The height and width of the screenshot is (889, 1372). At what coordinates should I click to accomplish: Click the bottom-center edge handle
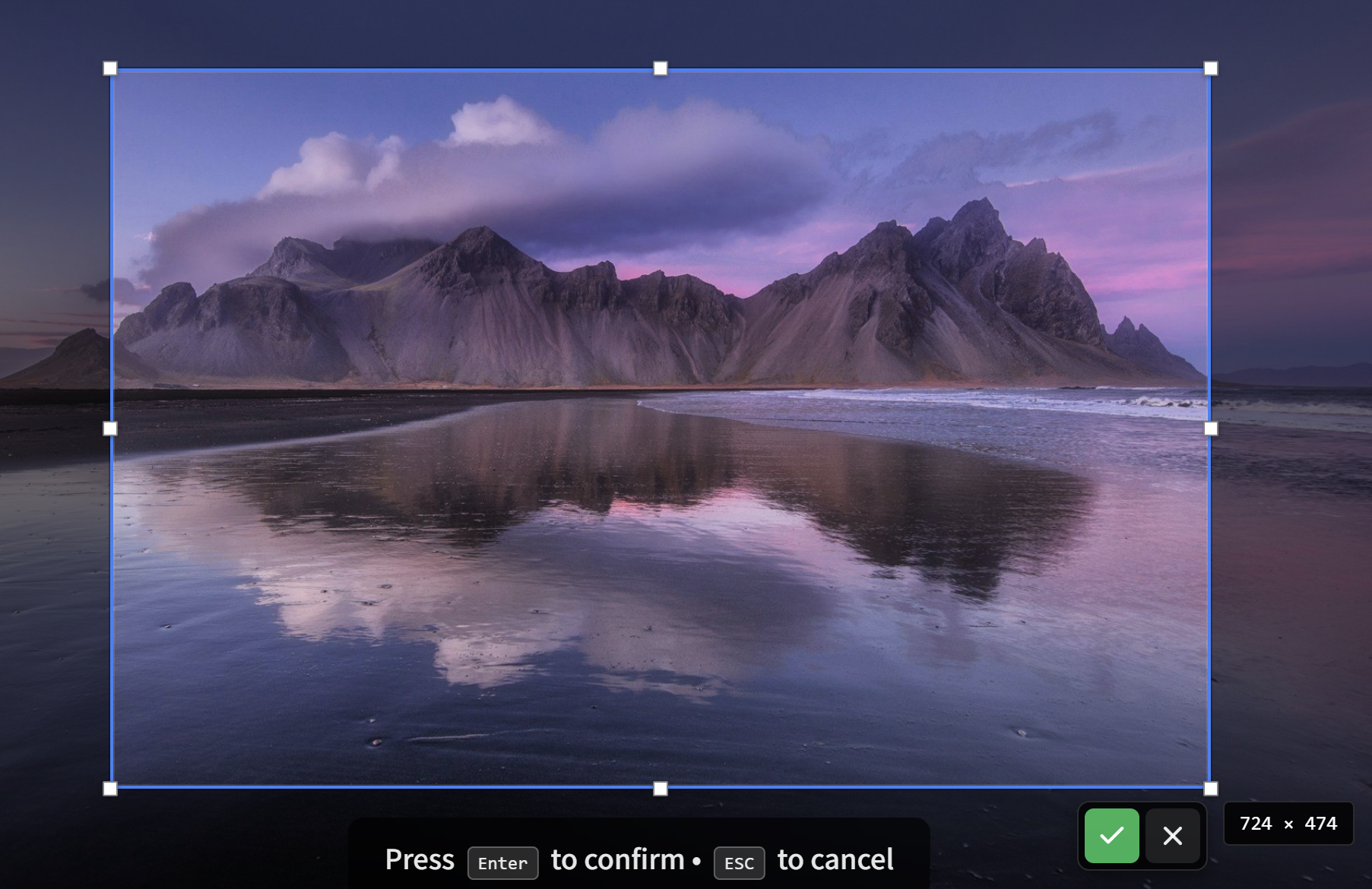click(660, 789)
